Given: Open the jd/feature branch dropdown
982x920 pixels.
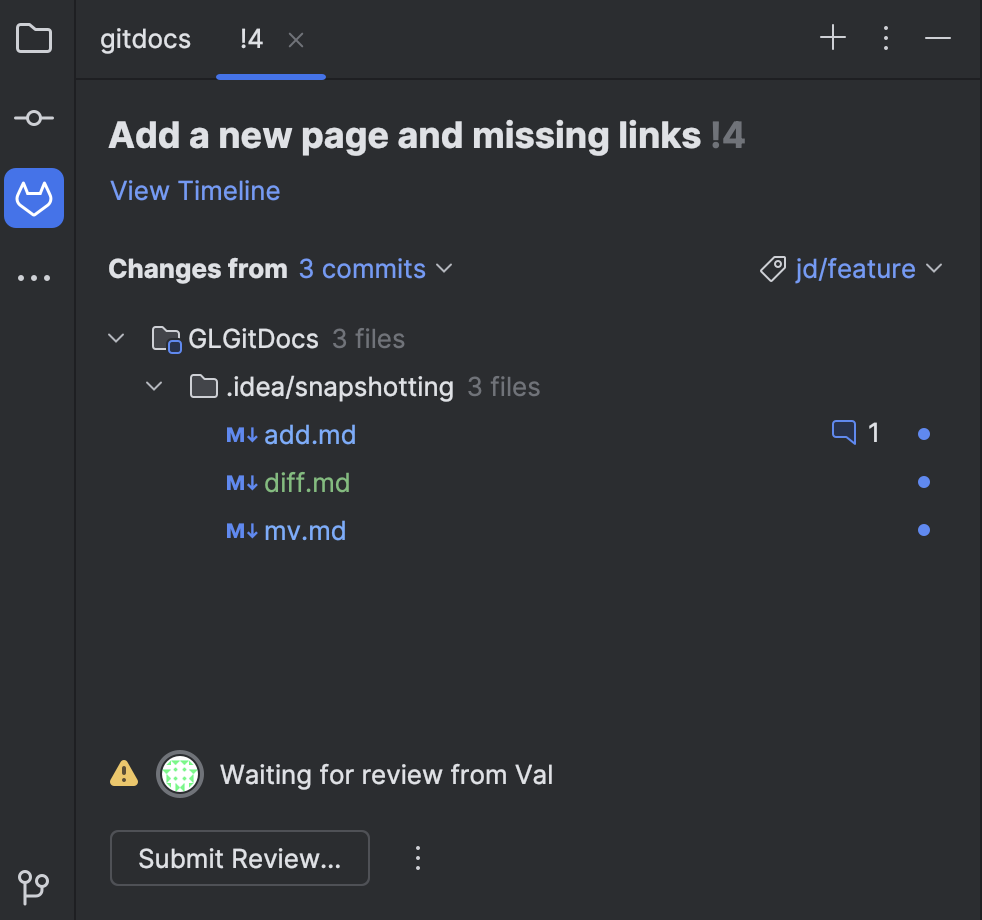Looking at the screenshot, I should pos(868,269).
